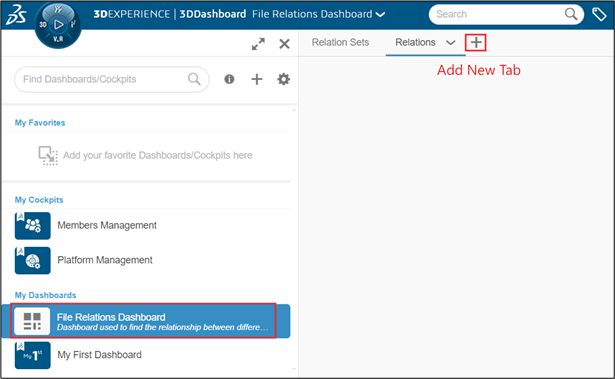This screenshot has height=379, width=615.
Task: Click the Find Dashboards magnifier icon
Action: pyautogui.click(x=194, y=79)
